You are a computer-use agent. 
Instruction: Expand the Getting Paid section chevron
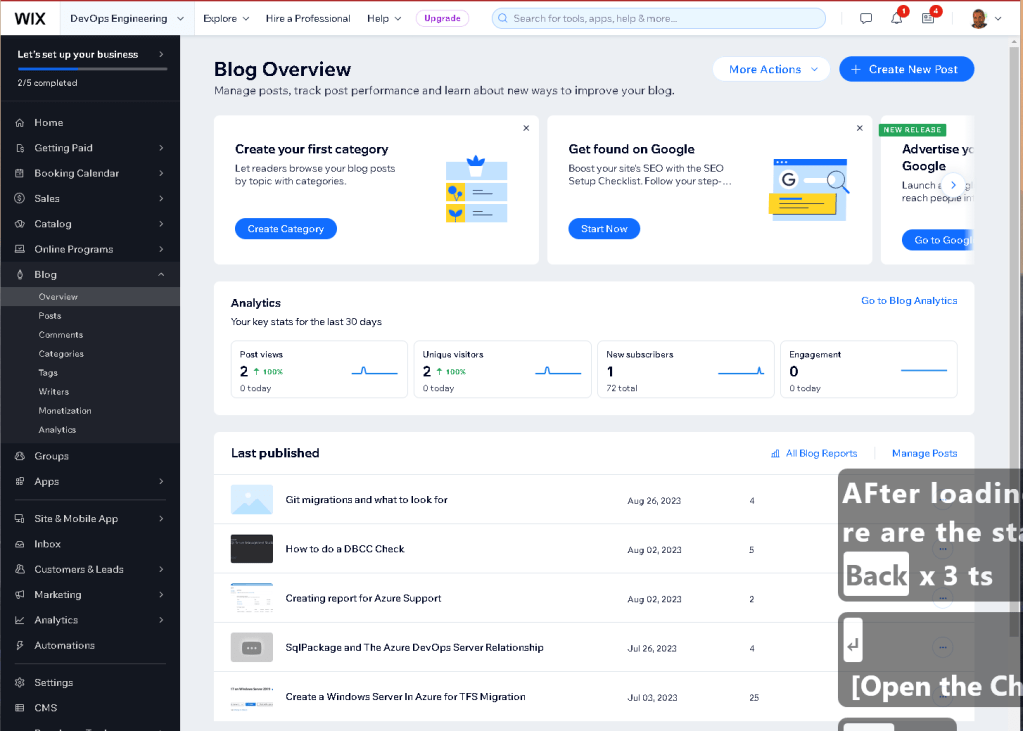click(161, 148)
